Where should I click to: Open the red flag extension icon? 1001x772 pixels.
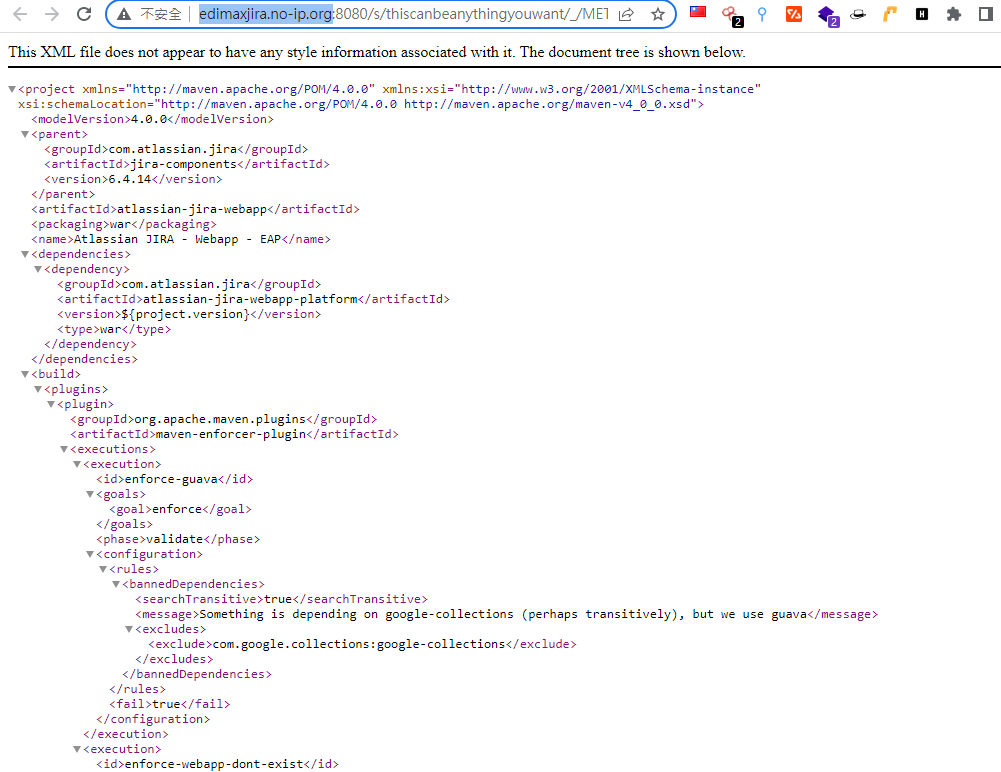click(x=698, y=12)
